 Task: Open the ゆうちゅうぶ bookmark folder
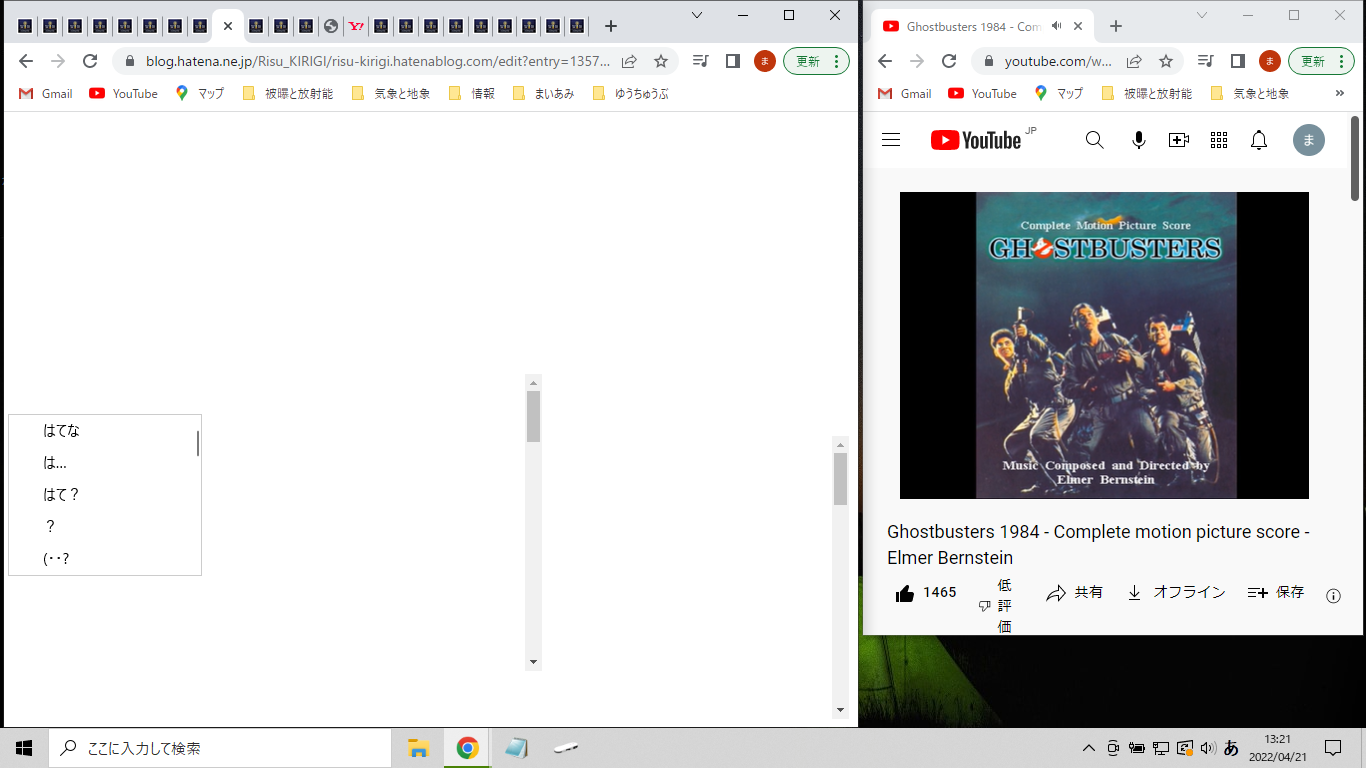[x=630, y=93]
